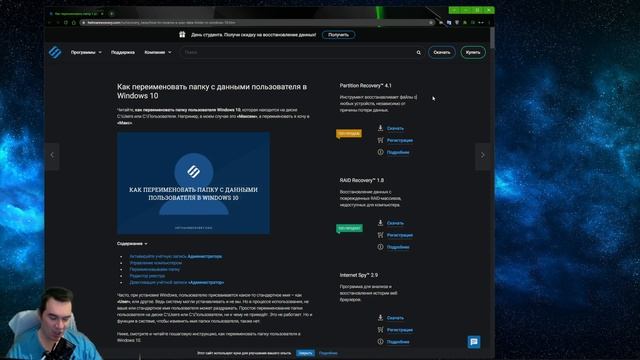The width and height of the screenshot is (640, 360).
Task: Click the search magnifier icon
Action: (418, 52)
